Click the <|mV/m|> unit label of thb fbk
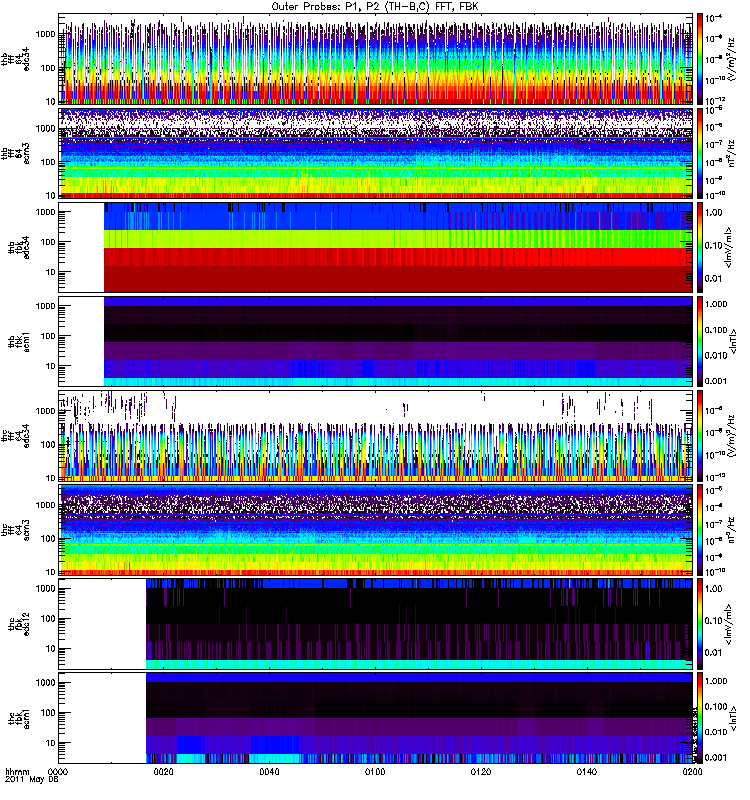The image size is (750, 800). (x=729, y=247)
